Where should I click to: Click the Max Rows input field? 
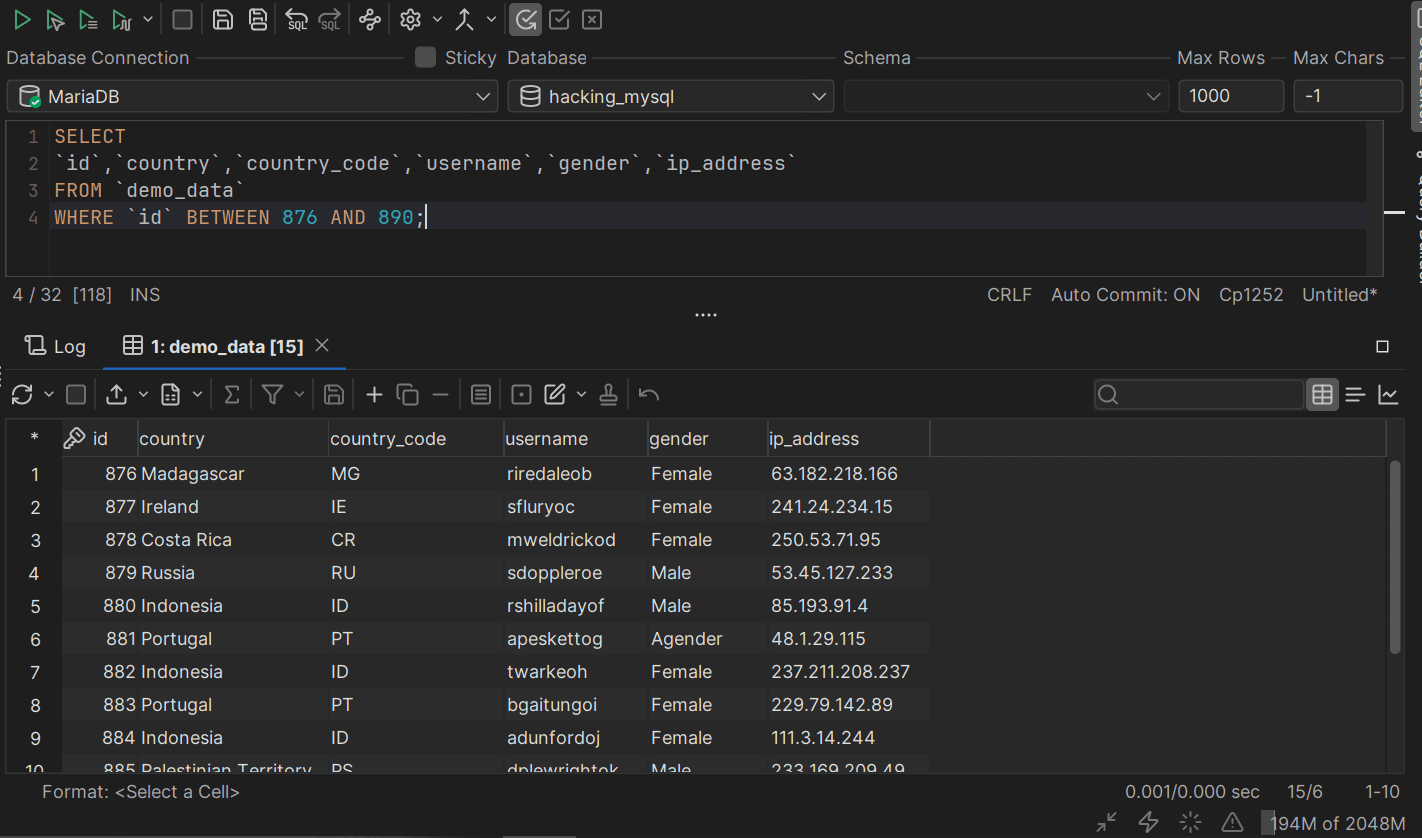1230,97
